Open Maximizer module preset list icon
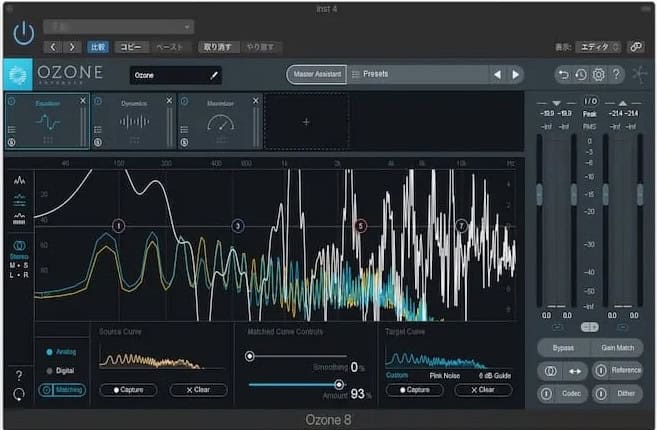 click(184, 129)
